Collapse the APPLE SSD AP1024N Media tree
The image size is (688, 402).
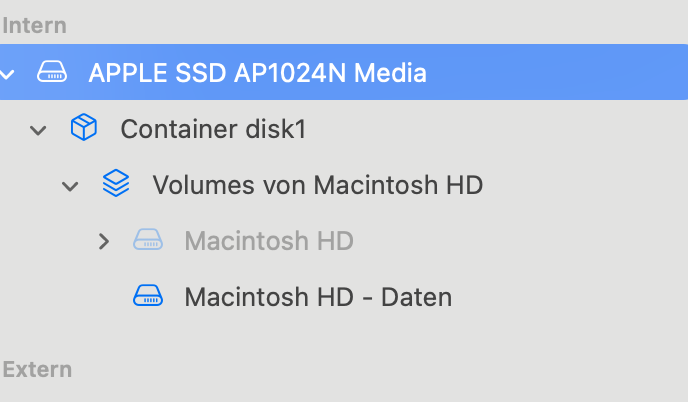click(x=8, y=72)
